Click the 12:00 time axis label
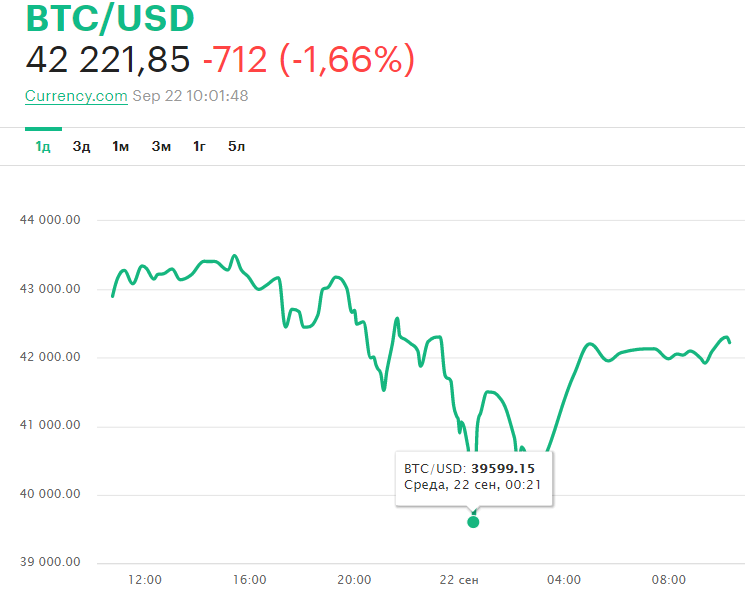This screenshot has height=593, width=745. point(146,579)
